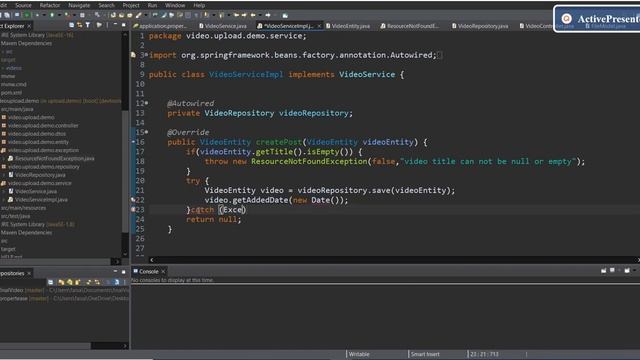The width and height of the screenshot is (640, 360).
Task: Click the error marker on line 23
Action: (x=133, y=209)
